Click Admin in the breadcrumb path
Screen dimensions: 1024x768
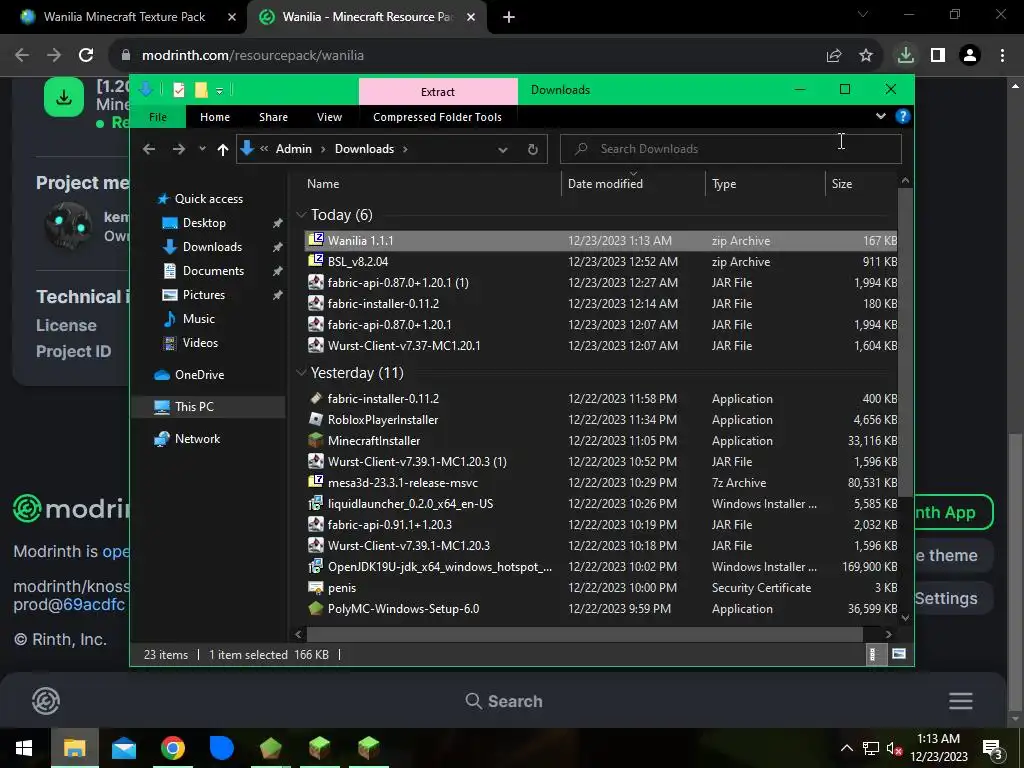(293, 149)
